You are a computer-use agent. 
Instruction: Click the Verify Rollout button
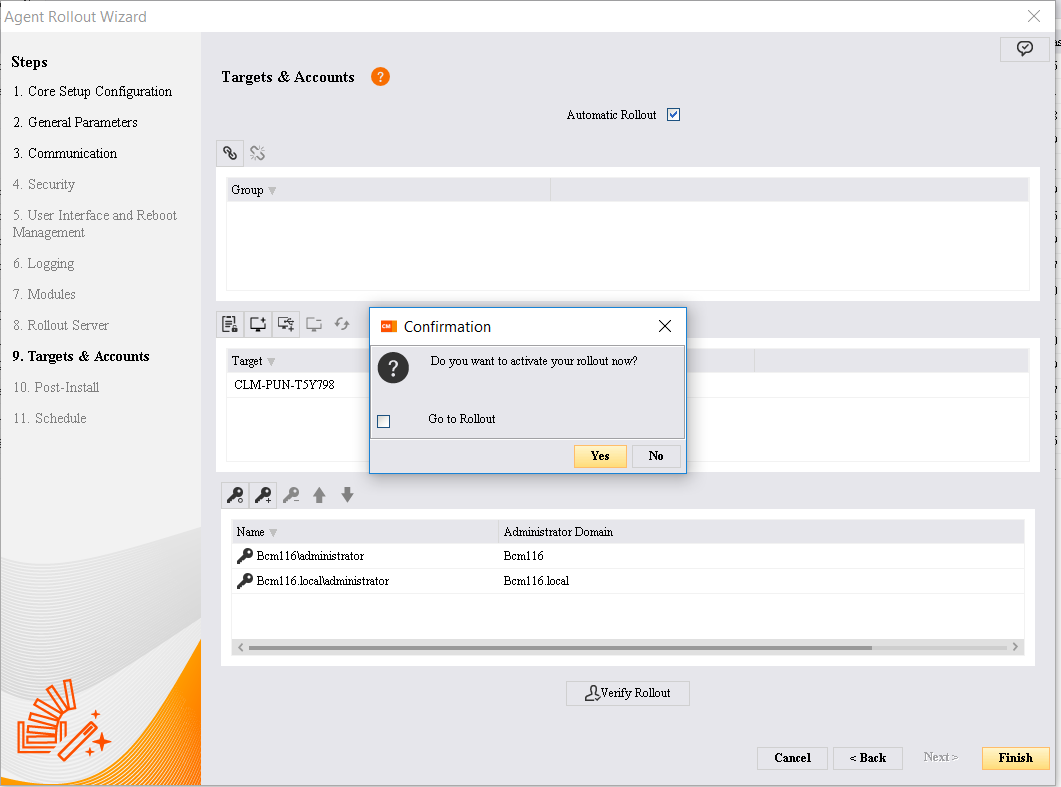(628, 693)
